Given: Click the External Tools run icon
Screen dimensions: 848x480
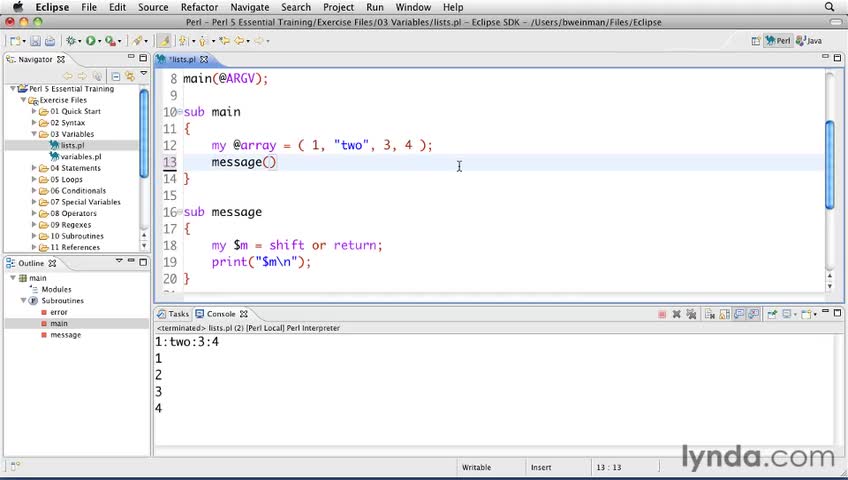Looking at the screenshot, I should 110,41.
